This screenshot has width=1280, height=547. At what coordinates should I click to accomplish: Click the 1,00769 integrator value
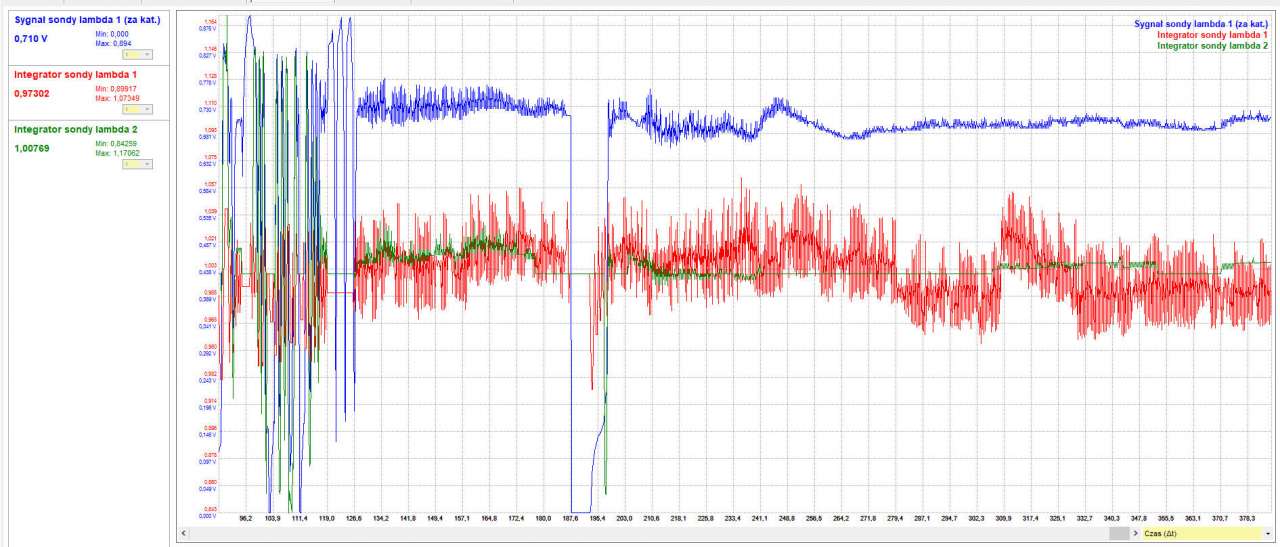click(31, 148)
